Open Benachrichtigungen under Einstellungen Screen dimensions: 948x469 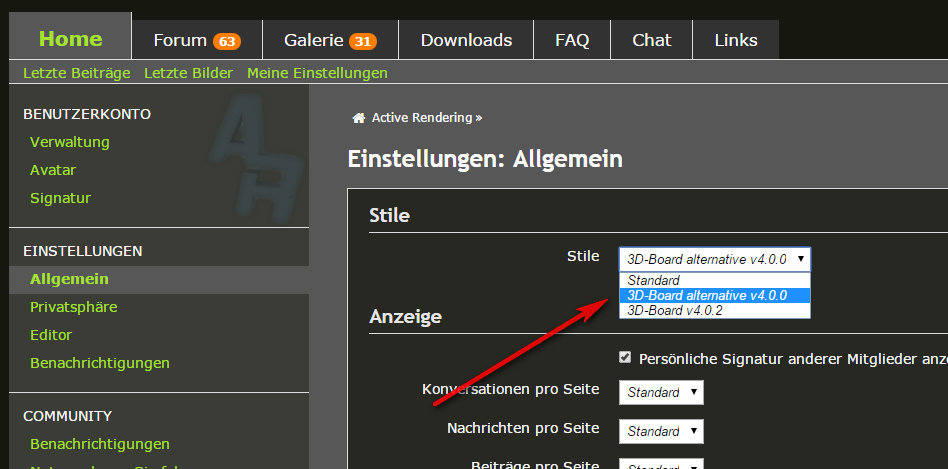(100, 363)
